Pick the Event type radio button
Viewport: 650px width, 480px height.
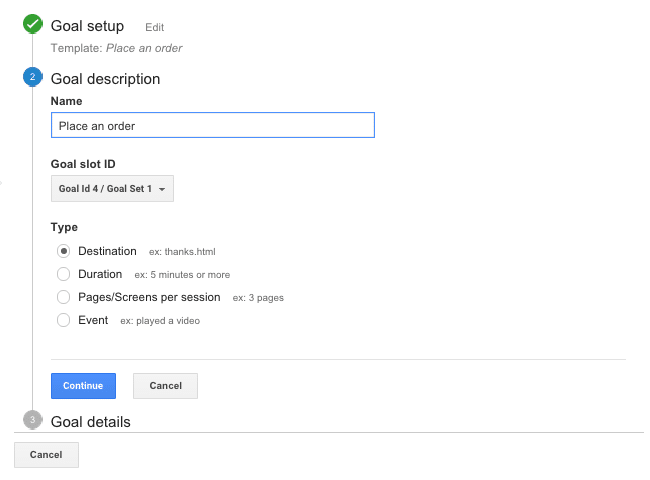(x=63, y=320)
